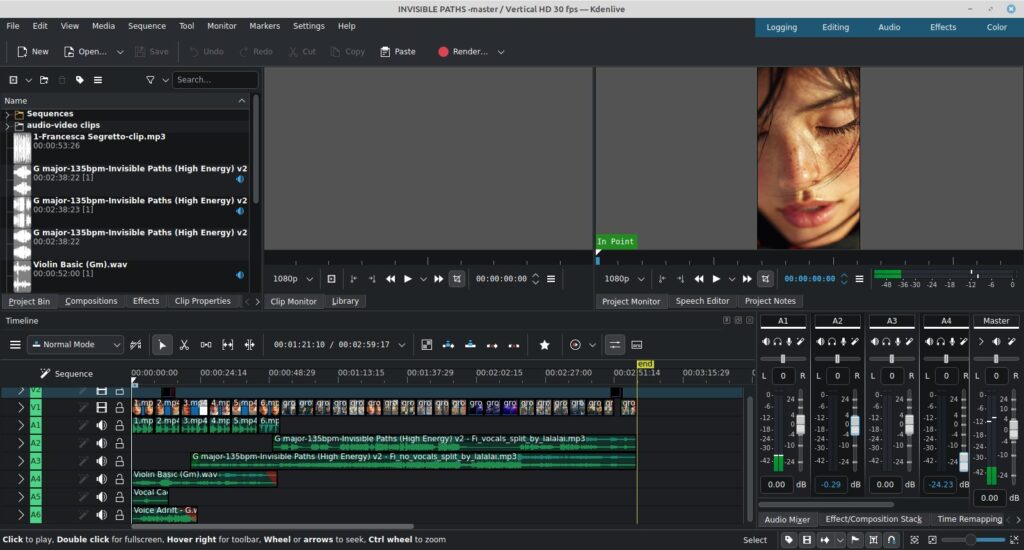This screenshot has height=550, width=1024.
Task: Toggle solo headphones on A1 mixer channel
Action: (778, 342)
